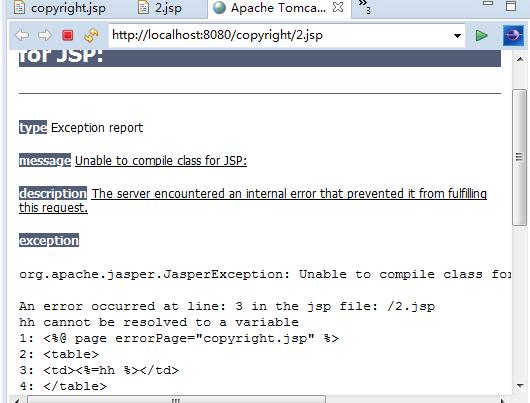Open the URL history dropdown arrow

point(457,35)
